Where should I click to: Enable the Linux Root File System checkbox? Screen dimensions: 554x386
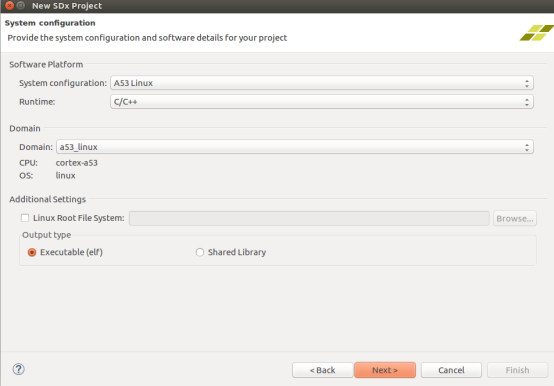tap(25, 218)
